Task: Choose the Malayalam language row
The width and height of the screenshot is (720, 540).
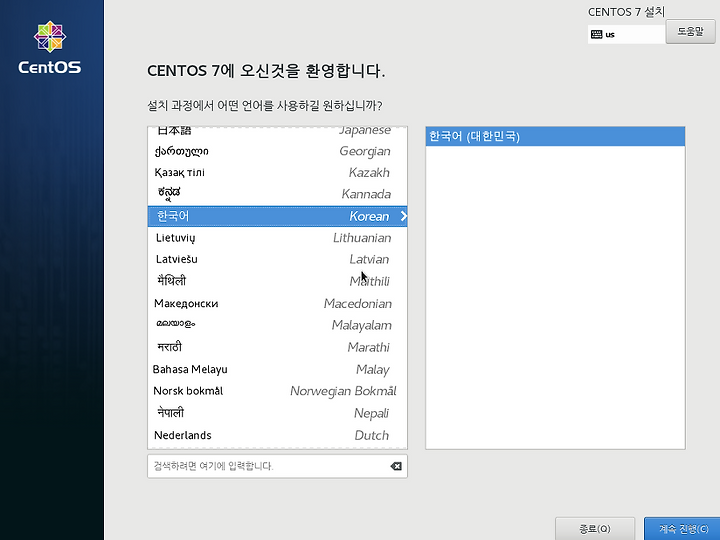Action: tap(277, 325)
